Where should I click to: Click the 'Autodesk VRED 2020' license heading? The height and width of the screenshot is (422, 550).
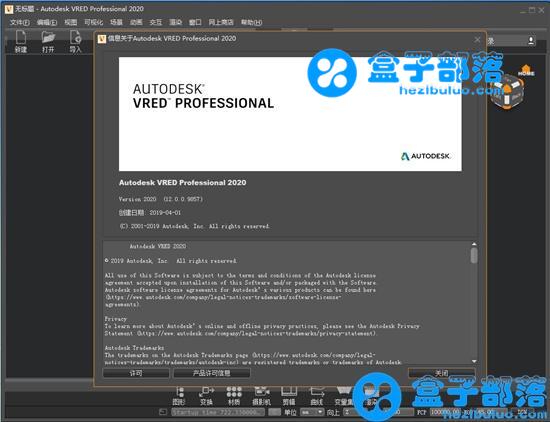[158, 246]
